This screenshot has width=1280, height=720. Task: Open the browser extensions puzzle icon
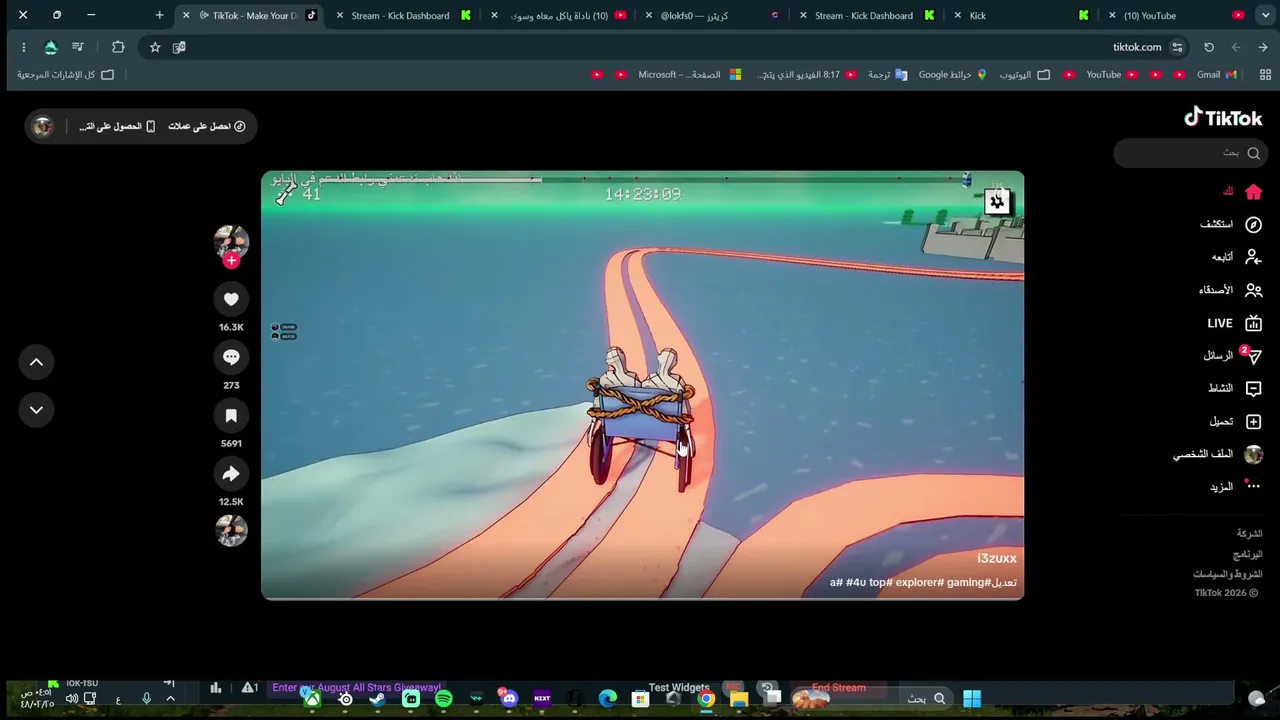pos(118,47)
